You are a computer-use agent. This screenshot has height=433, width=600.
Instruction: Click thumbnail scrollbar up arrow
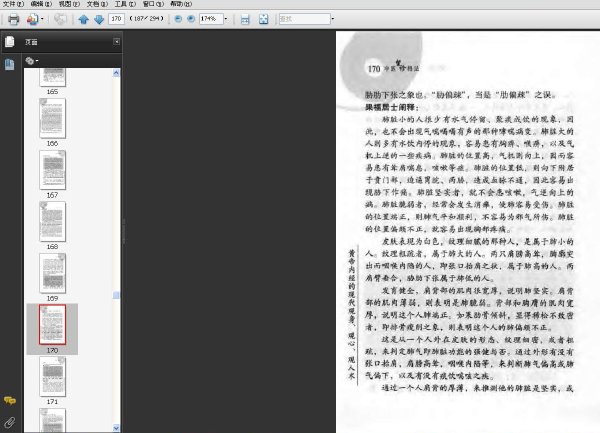click(116, 73)
